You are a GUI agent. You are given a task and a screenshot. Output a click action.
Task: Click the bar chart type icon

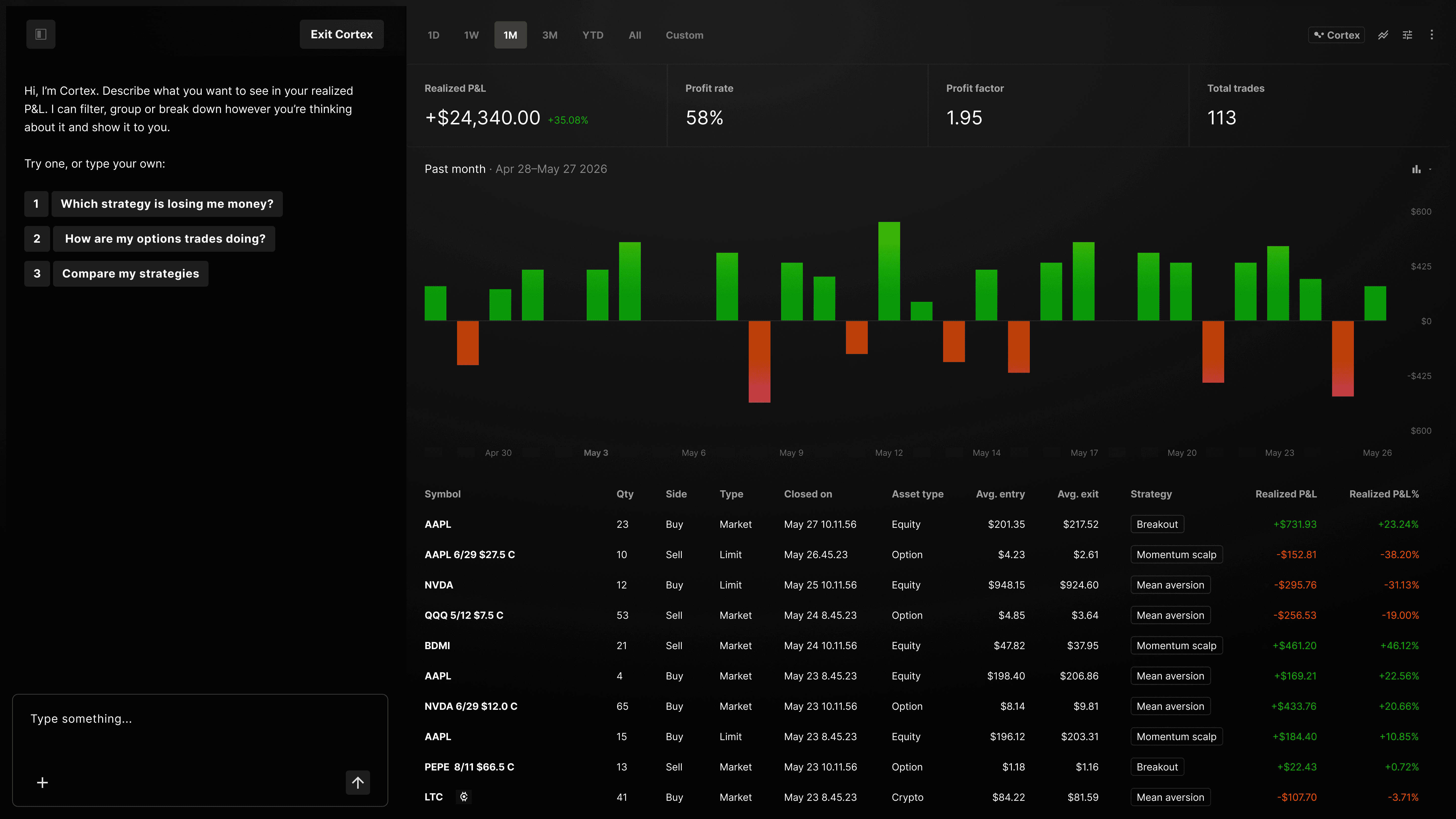(x=1416, y=169)
